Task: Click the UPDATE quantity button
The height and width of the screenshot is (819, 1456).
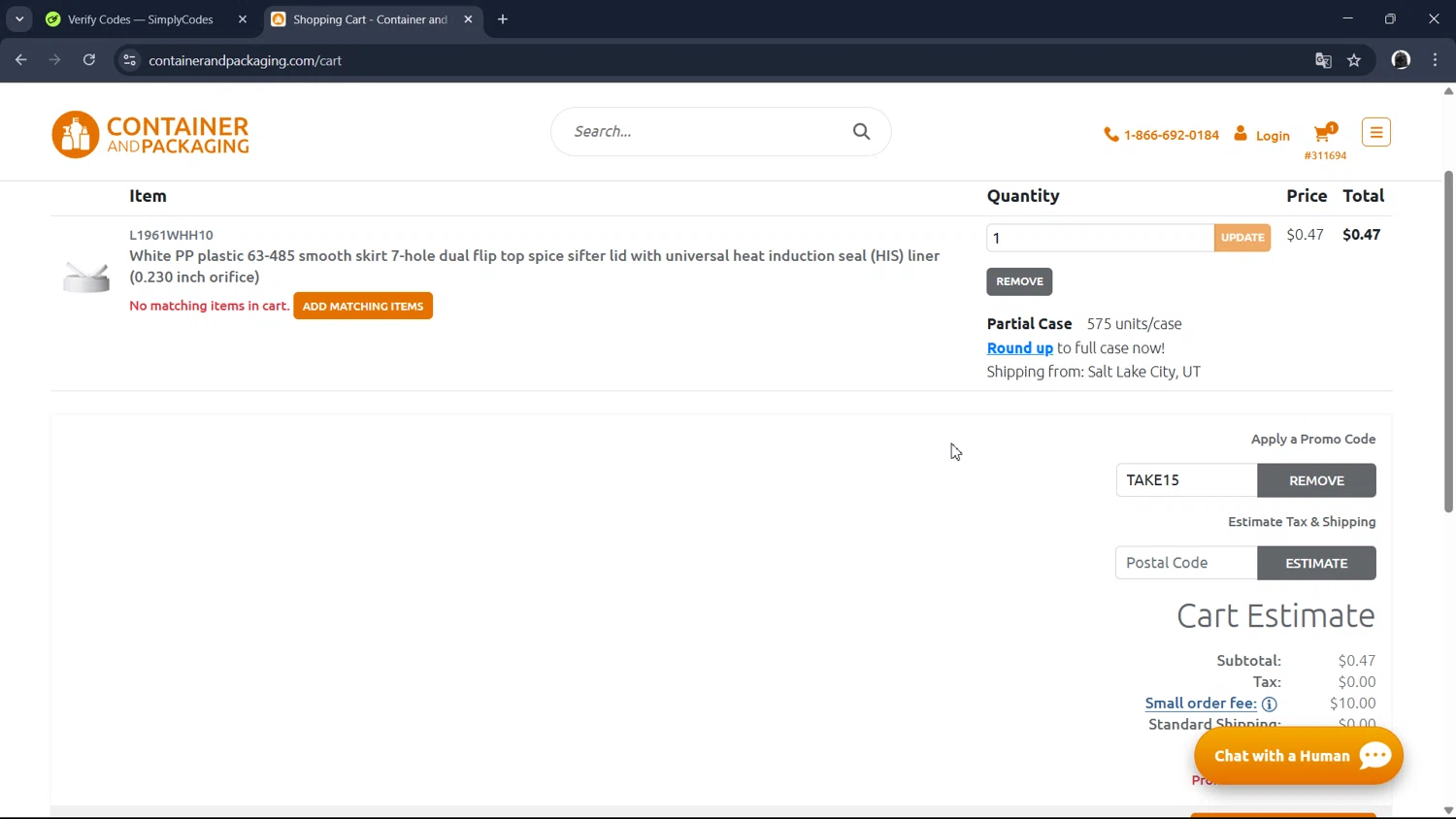Action: tap(1242, 238)
